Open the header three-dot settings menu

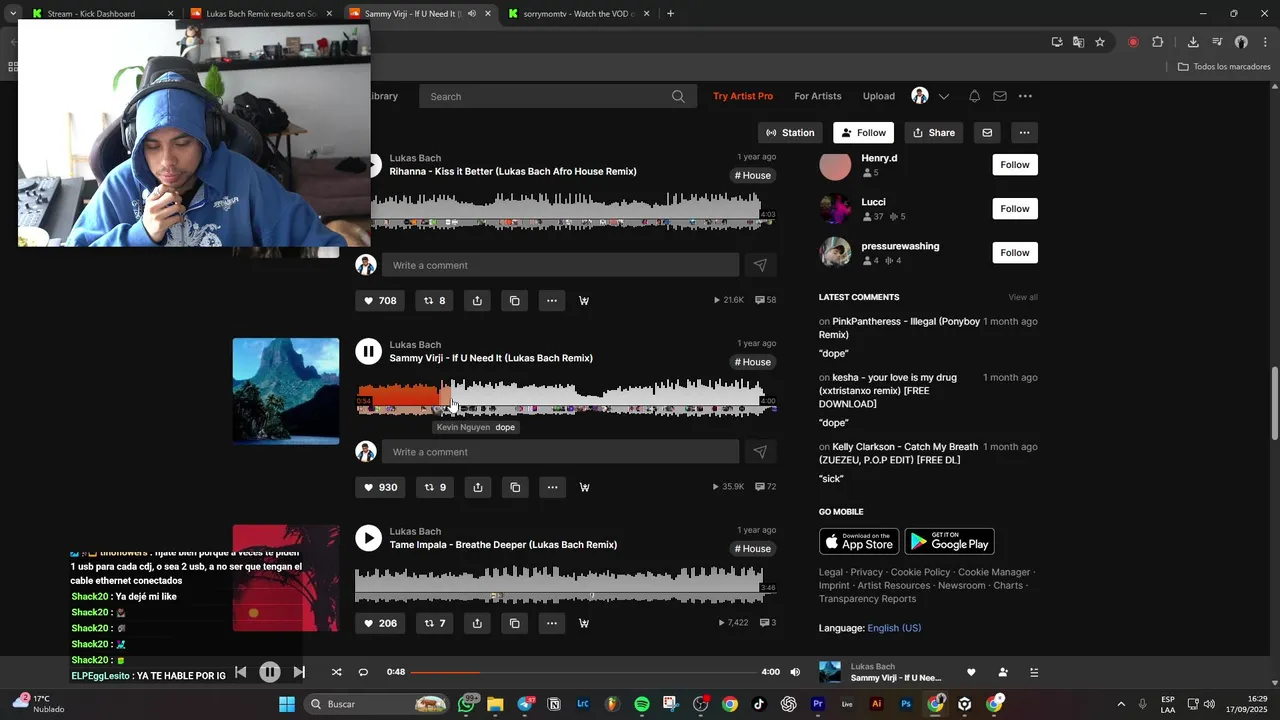pos(1025,96)
